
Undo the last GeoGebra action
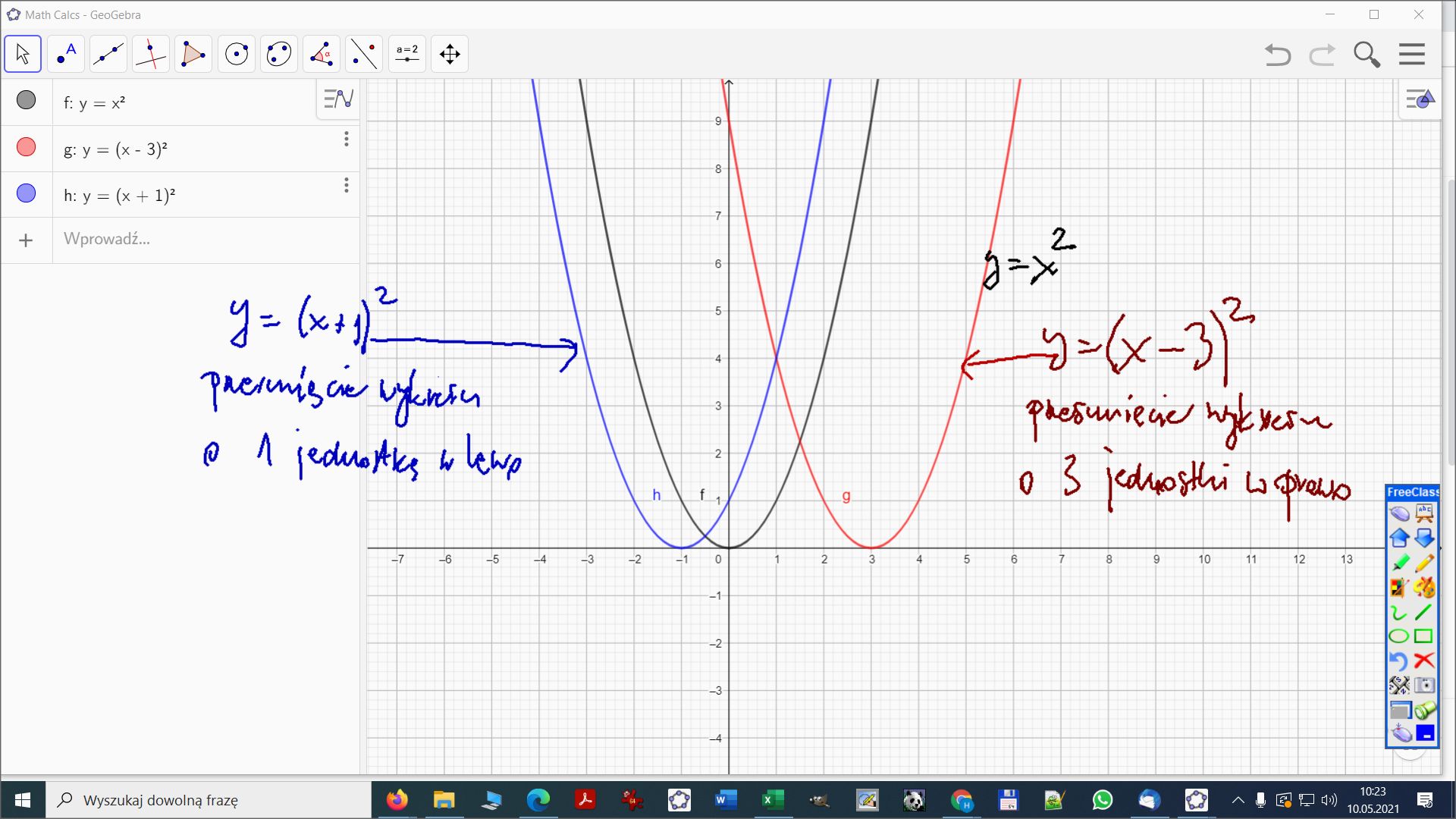point(1278,55)
